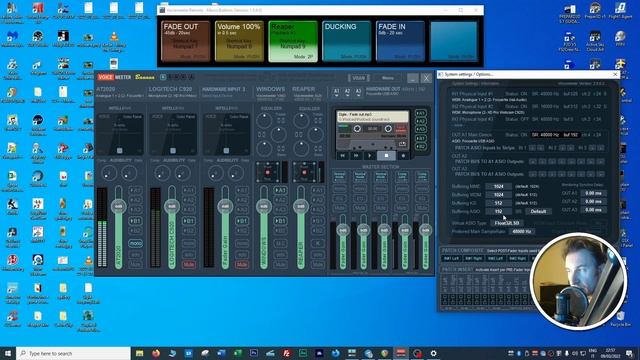Click the cassette record button
640x360 pixels.
point(403,156)
